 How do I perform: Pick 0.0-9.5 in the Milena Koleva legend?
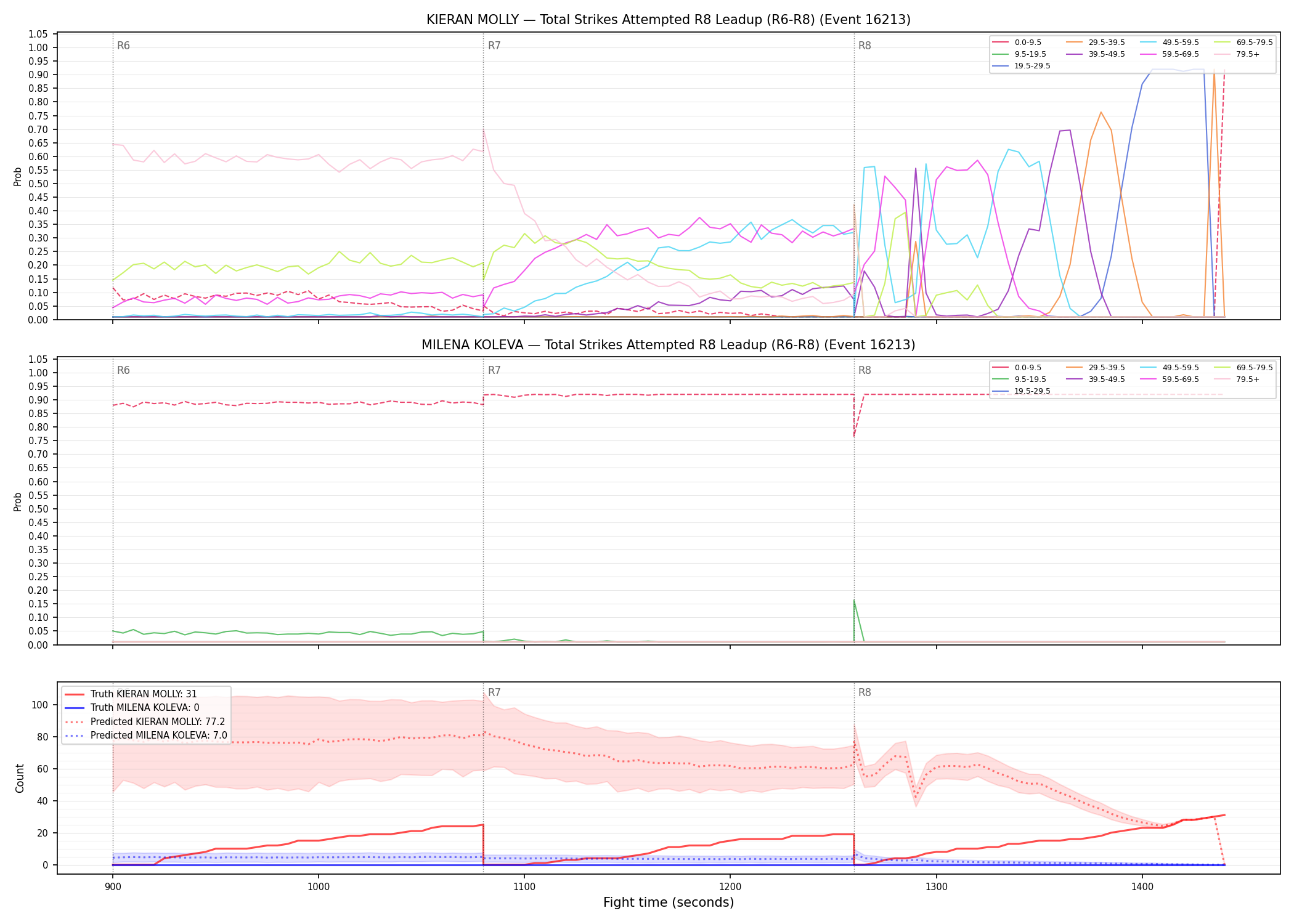click(1018, 368)
